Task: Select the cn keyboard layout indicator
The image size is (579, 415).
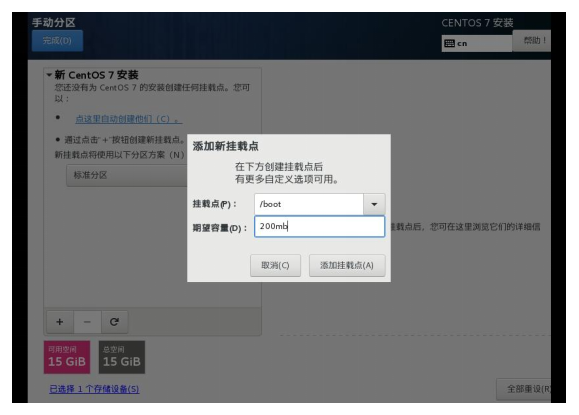Action: click(x=477, y=44)
